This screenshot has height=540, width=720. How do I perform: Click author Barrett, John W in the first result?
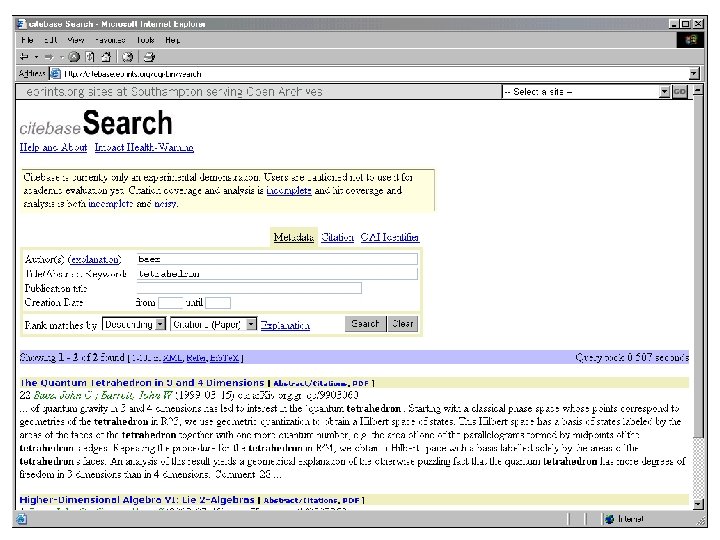pyautogui.click(x=137, y=395)
